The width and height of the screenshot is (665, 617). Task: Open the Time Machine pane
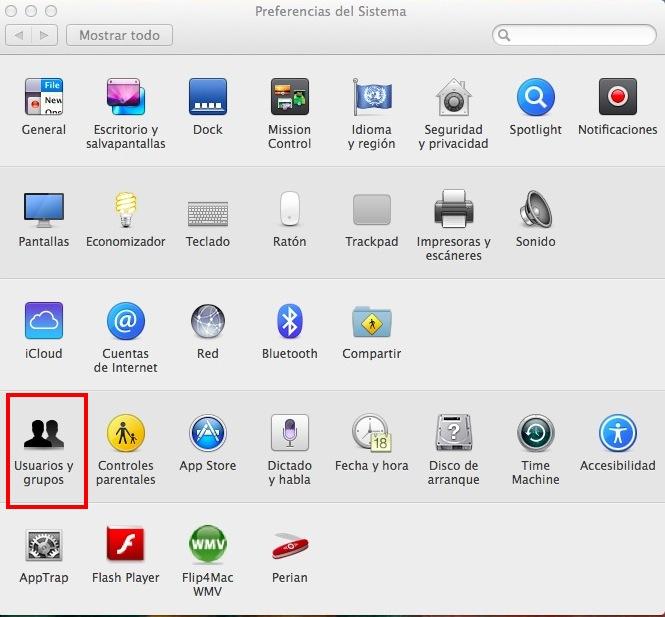[x=535, y=433]
